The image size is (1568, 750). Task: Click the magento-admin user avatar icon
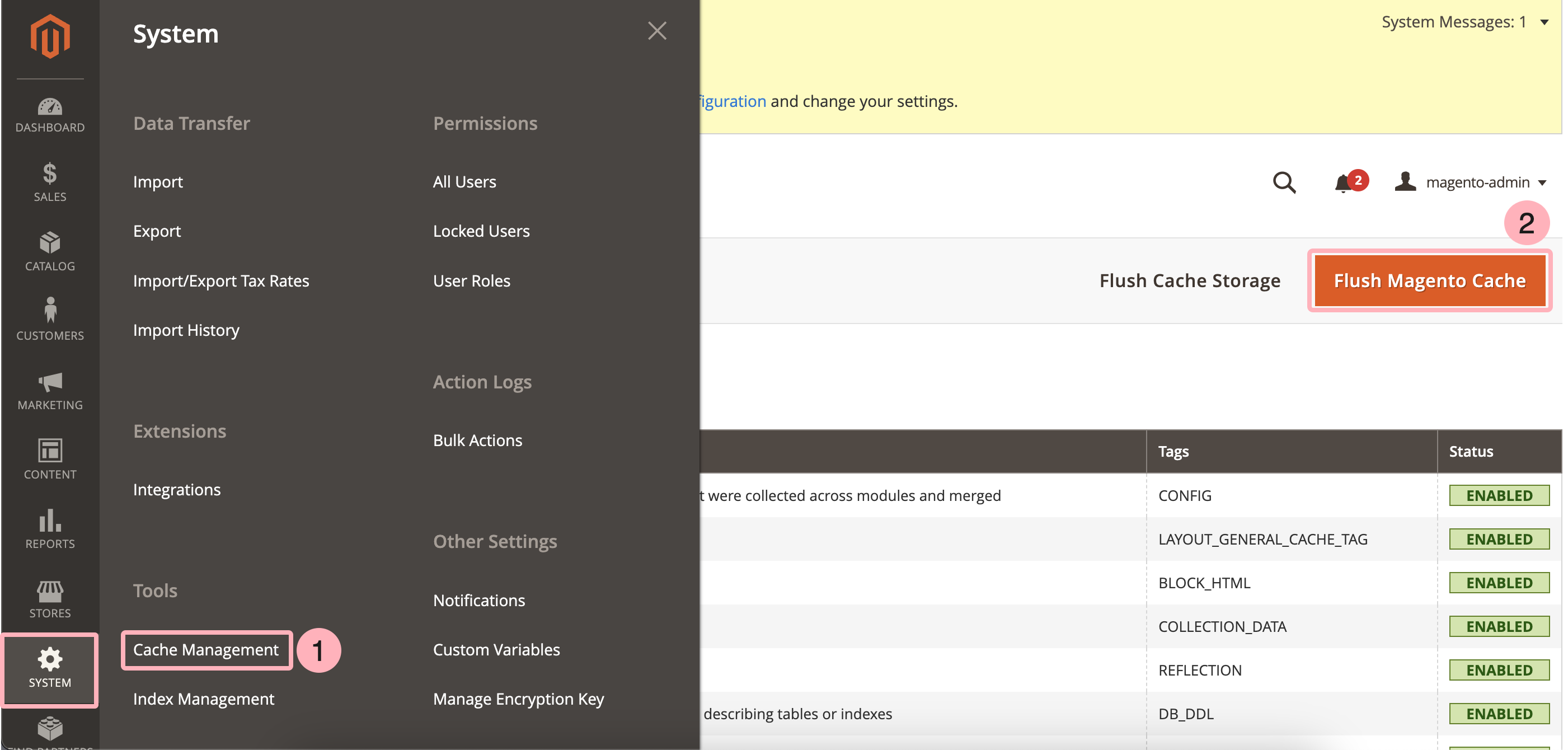1405,181
